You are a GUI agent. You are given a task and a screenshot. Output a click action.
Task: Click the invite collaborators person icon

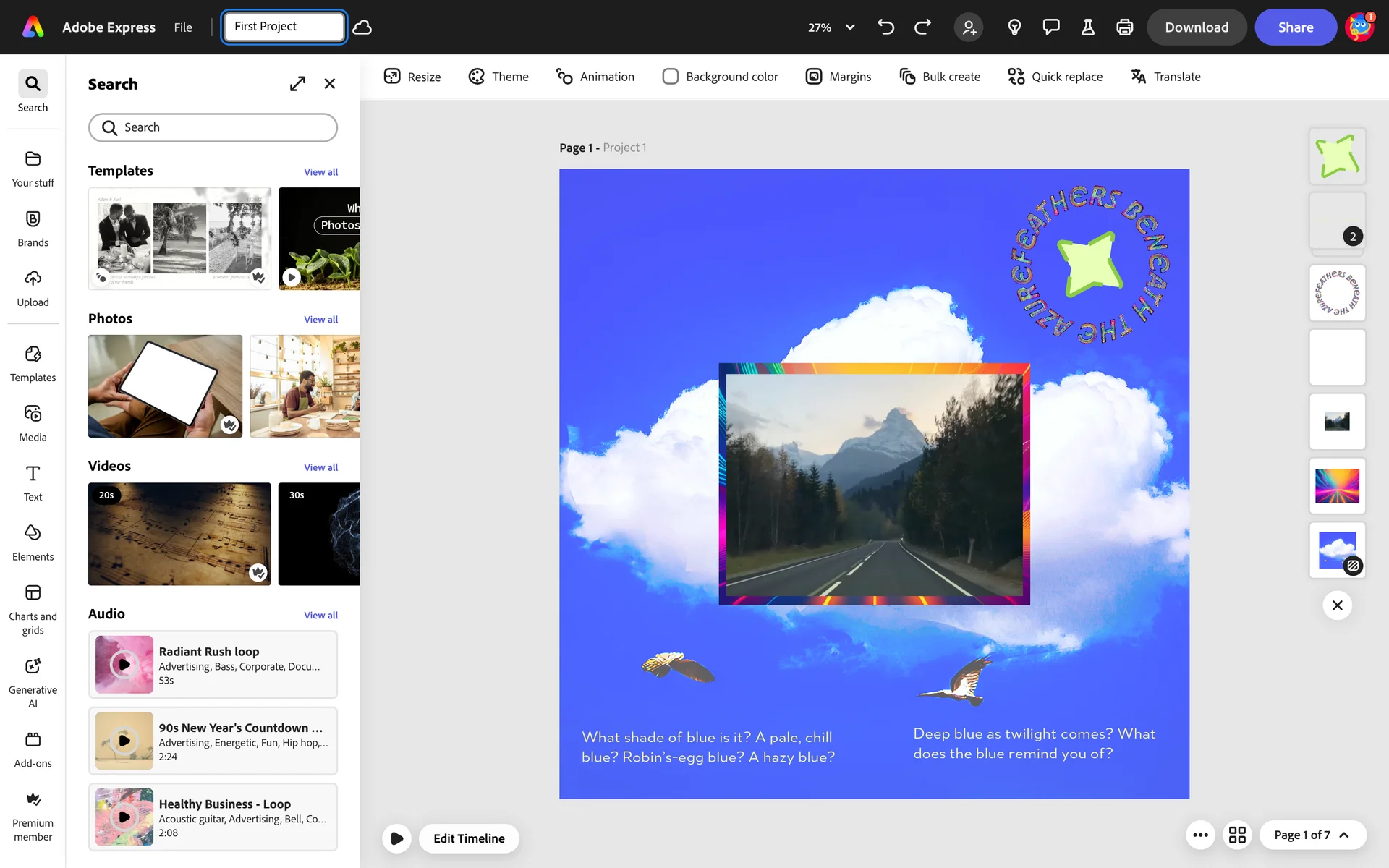click(969, 27)
